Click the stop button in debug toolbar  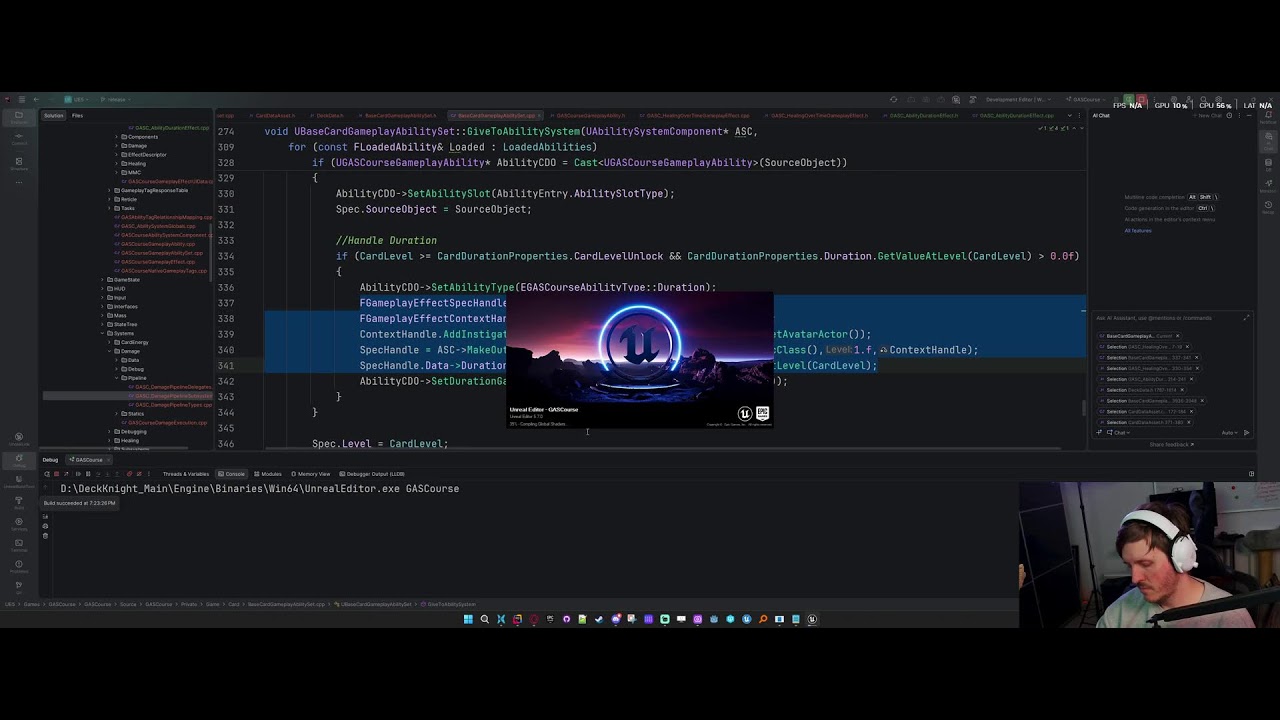56,474
